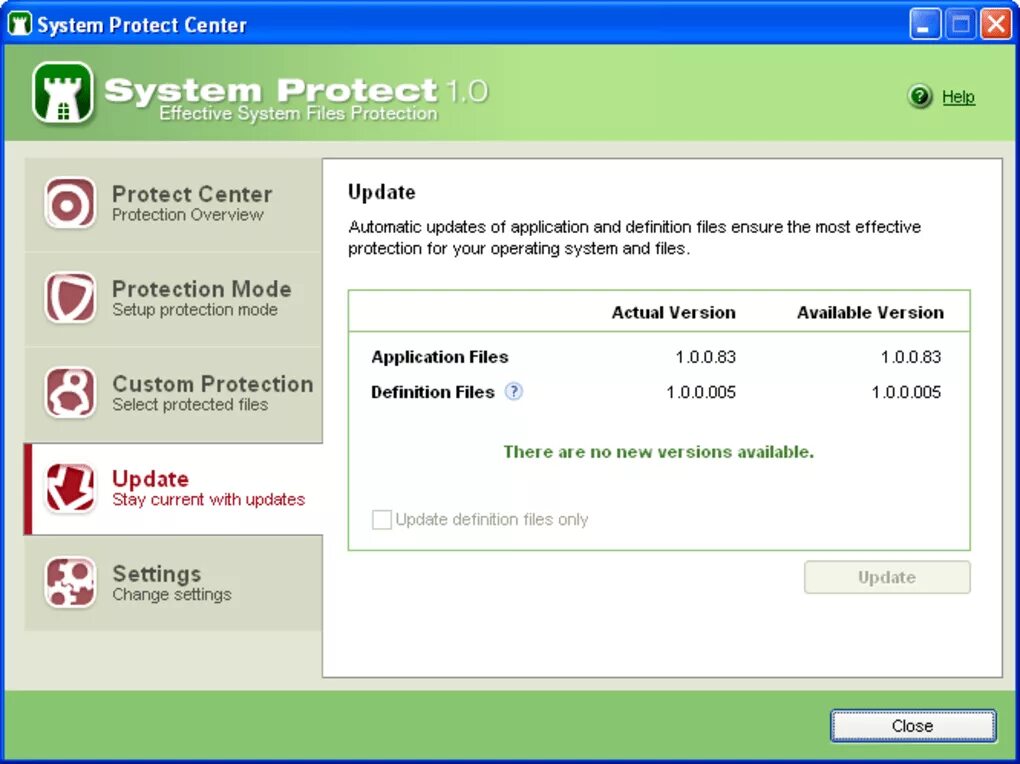Click the Available Version column header
The height and width of the screenshot is (764, 1020).
(870, 312)
